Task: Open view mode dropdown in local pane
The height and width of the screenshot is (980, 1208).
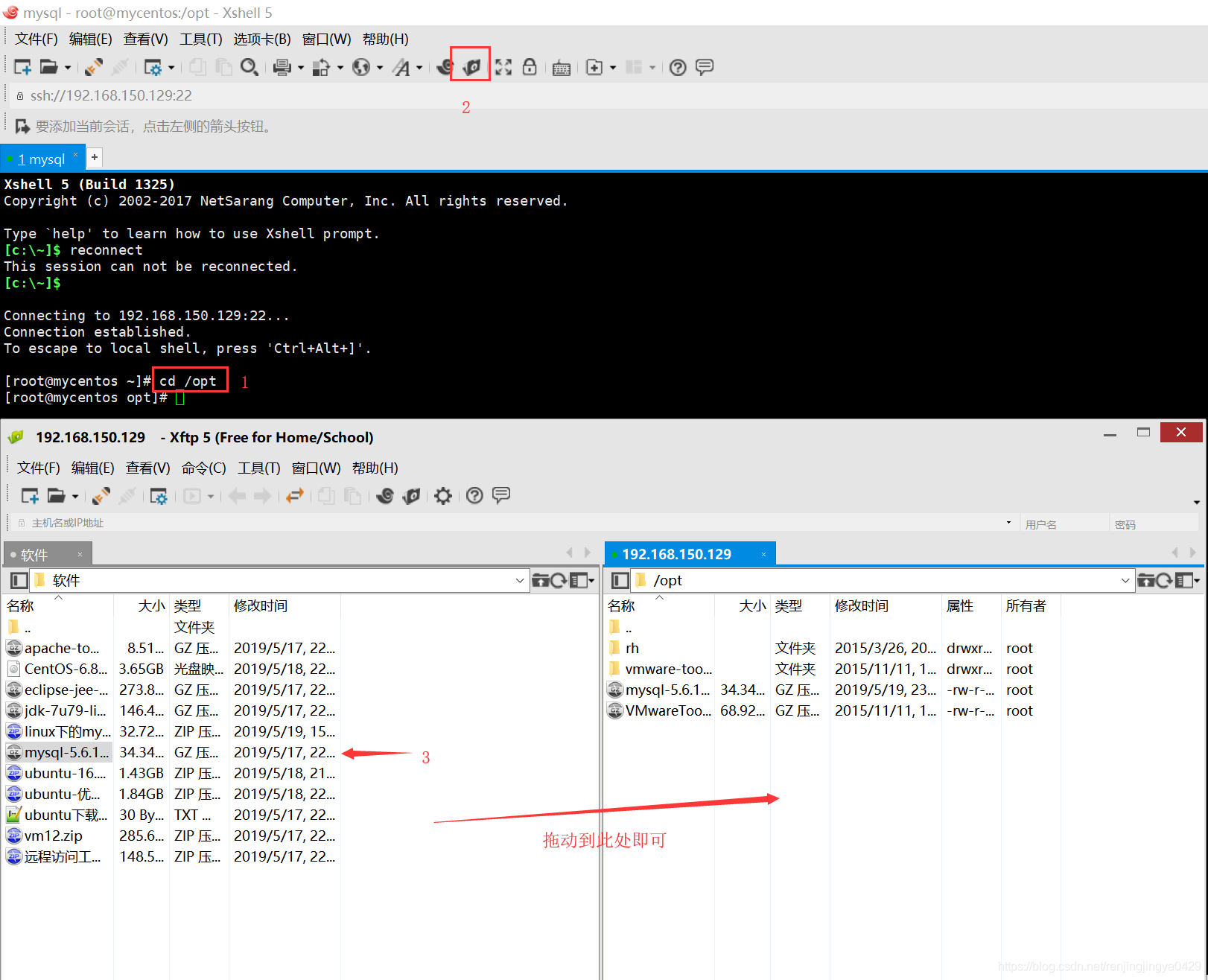Action: click(x=582, y=581)
